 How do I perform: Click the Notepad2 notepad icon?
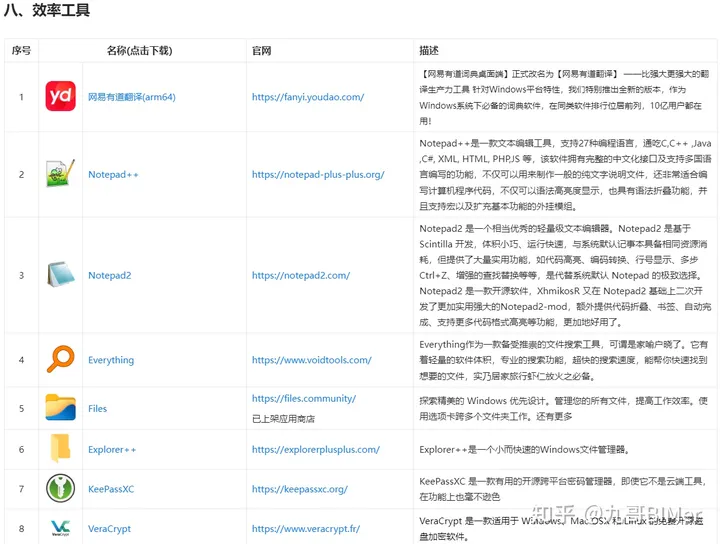click(x=61, y=275)
